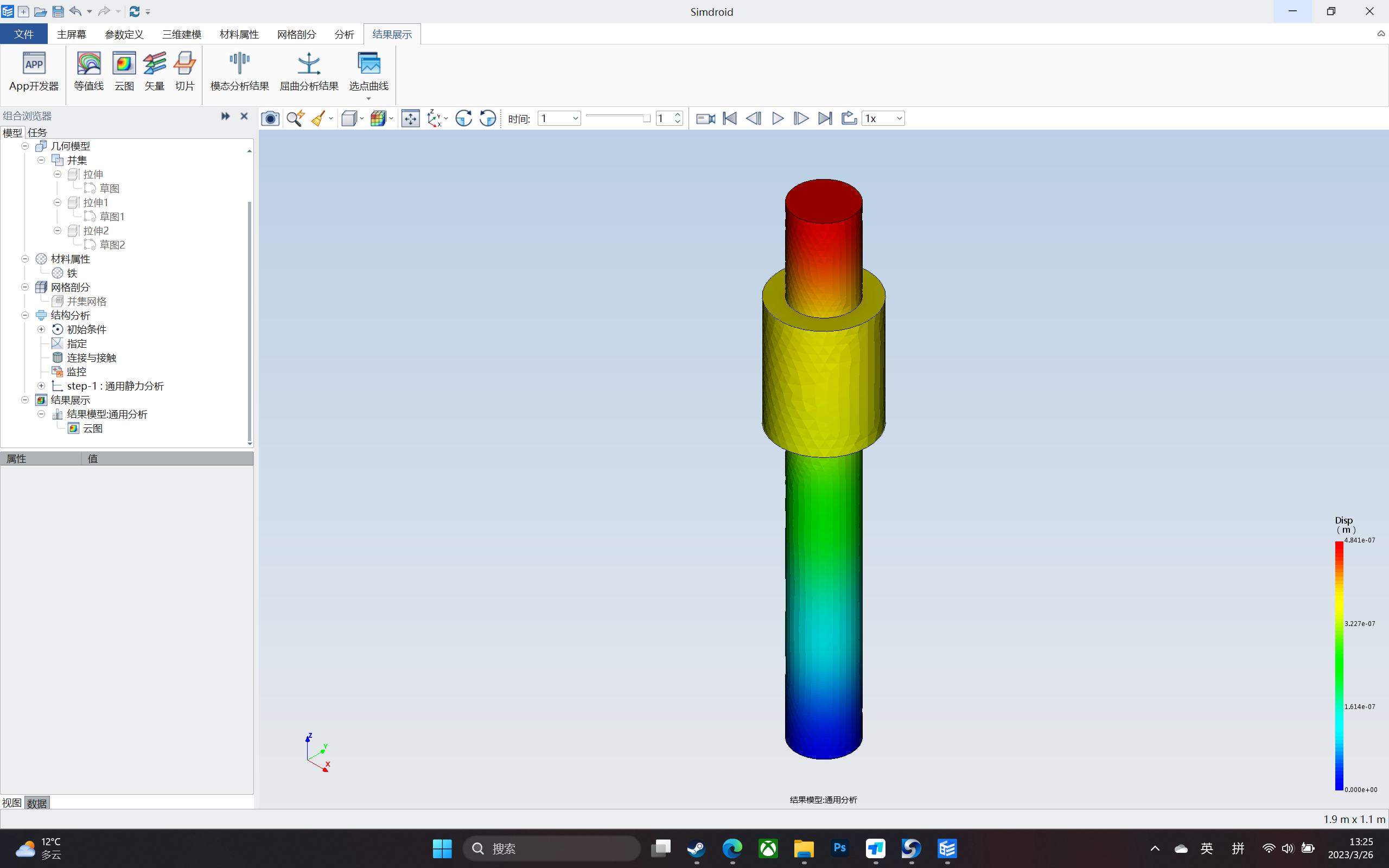Collapse the 结构分析 tree node

pos(24,315)
